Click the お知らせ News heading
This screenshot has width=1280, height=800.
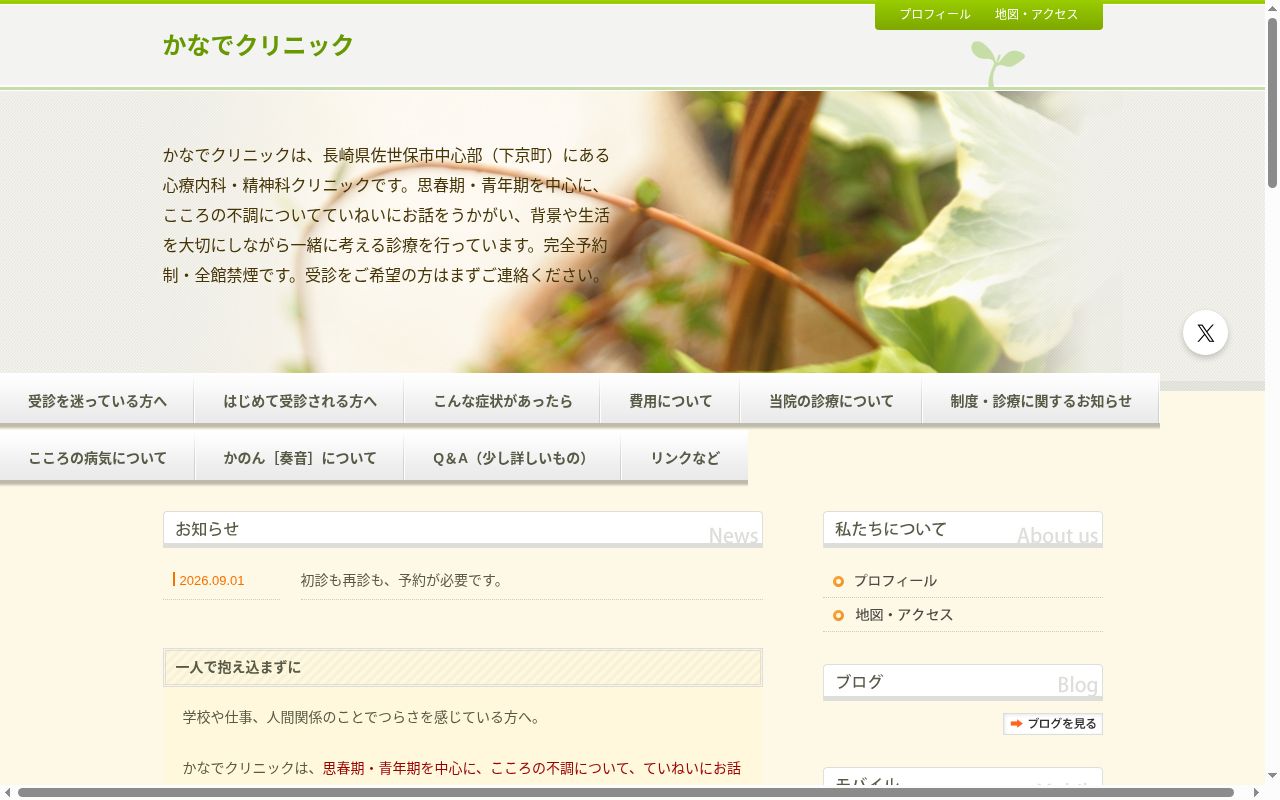pos(463,530)
